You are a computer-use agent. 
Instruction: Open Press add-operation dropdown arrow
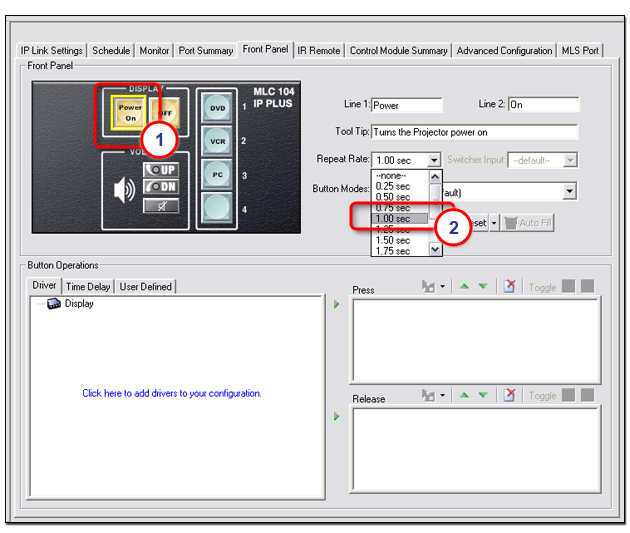click(442, 286)
